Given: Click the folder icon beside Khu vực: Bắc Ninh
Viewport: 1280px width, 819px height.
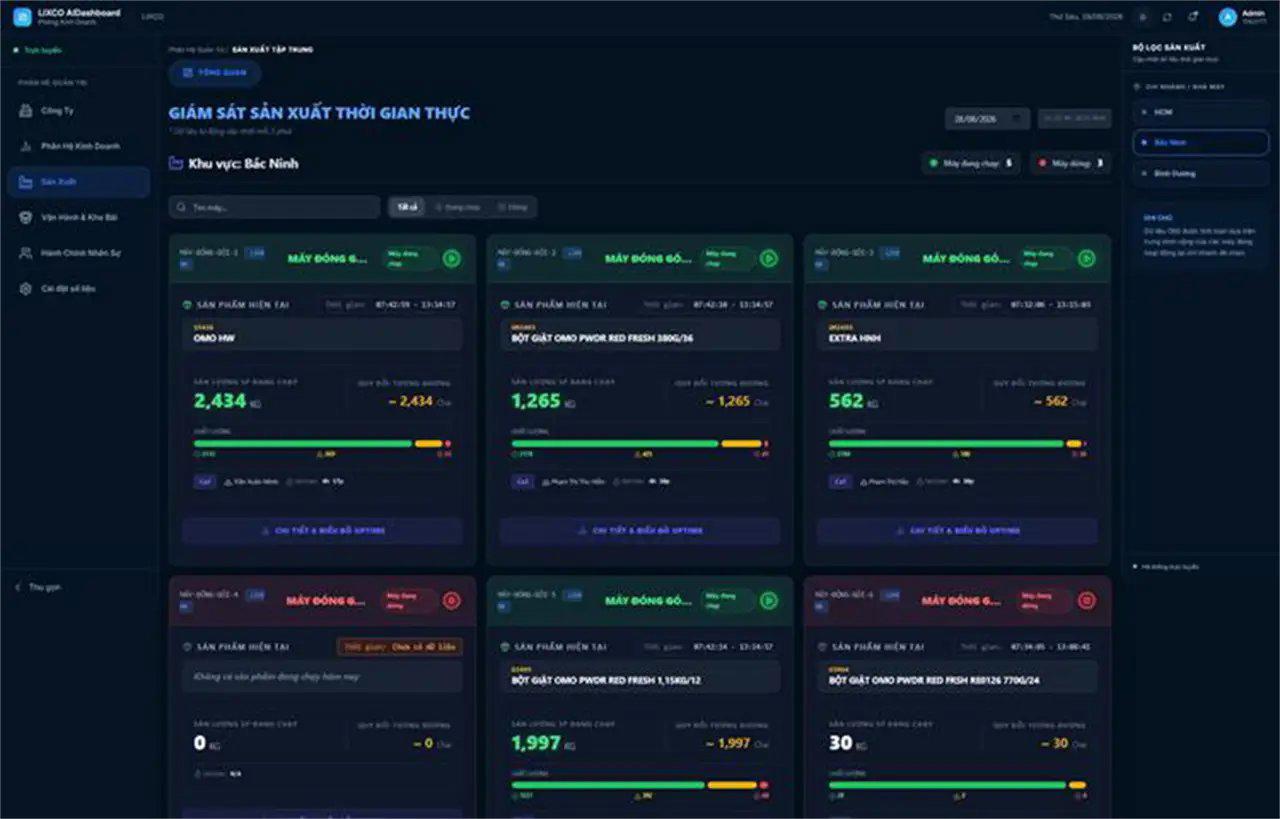Looking at the screenshot, I should (x=176, y=163).
